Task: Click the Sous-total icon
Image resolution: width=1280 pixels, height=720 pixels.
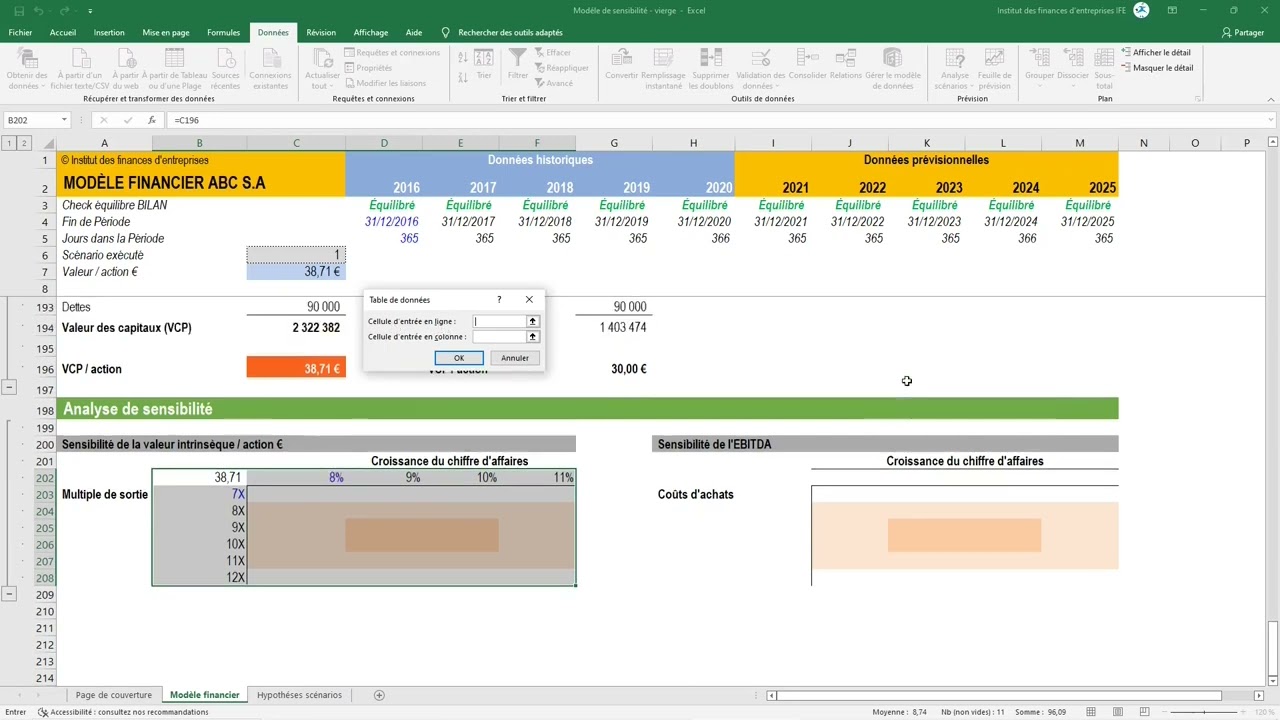Action: 1104,58
